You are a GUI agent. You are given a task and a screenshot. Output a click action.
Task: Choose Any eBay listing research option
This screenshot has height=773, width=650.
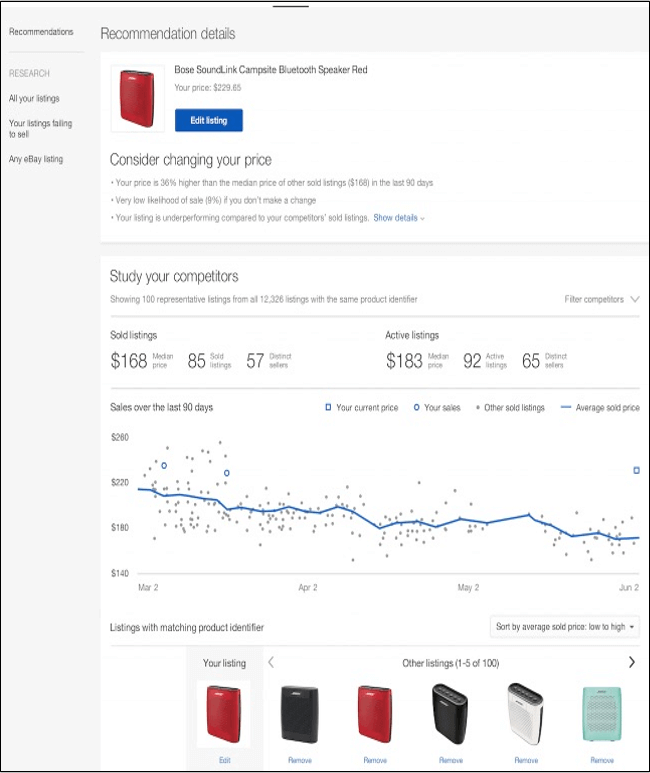pyautogui.click(x=36, y=159)
